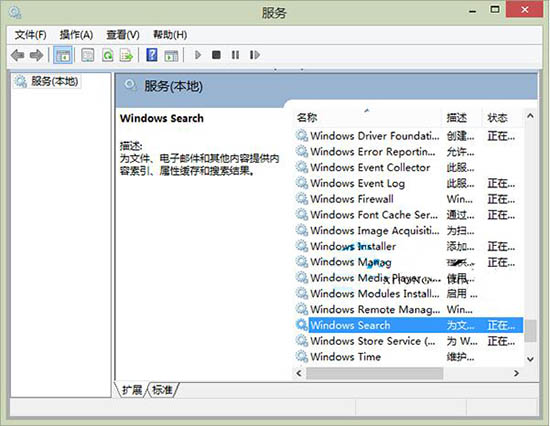Viewport: 550px width, 426px height.
Task: Switch to the 标准 tab
Action: tap(162, 390)
